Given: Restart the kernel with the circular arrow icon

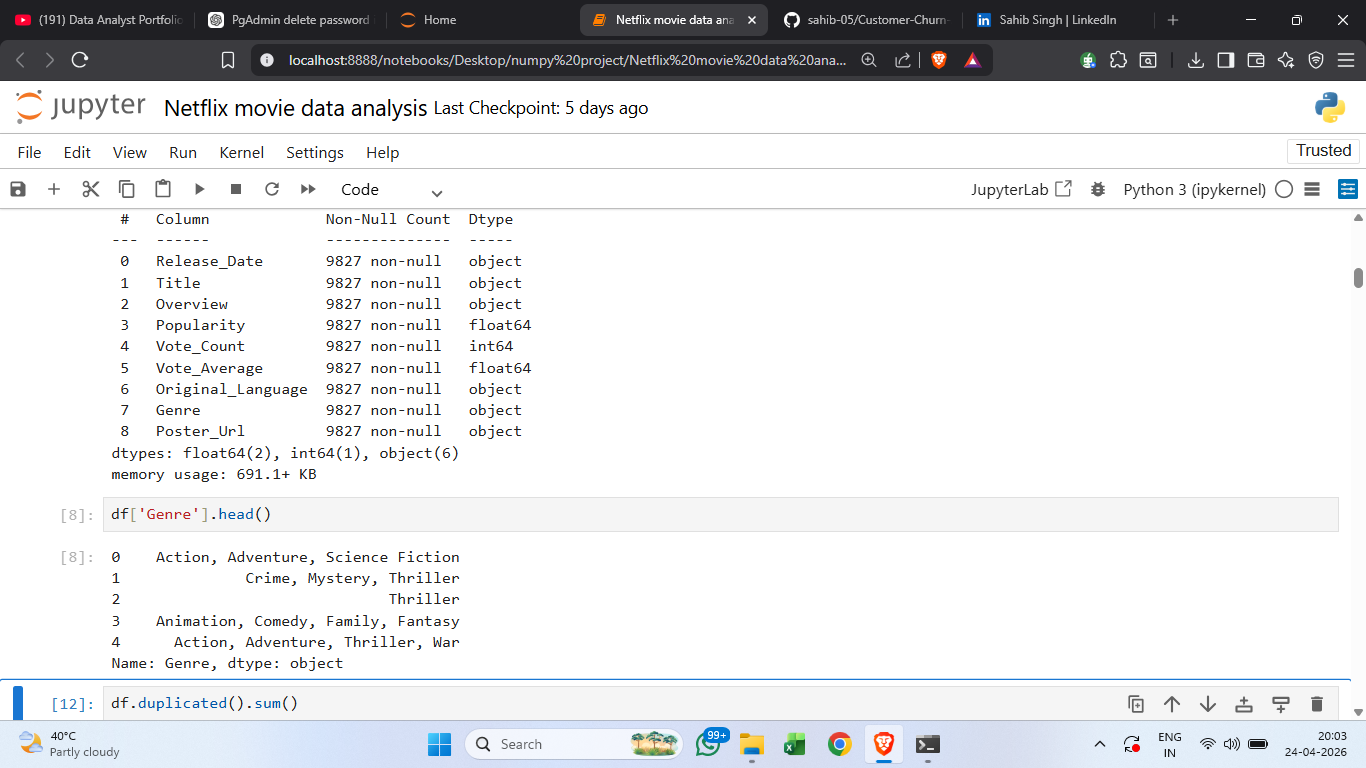Looking at the screenshot, I should (x=272, y=189).
